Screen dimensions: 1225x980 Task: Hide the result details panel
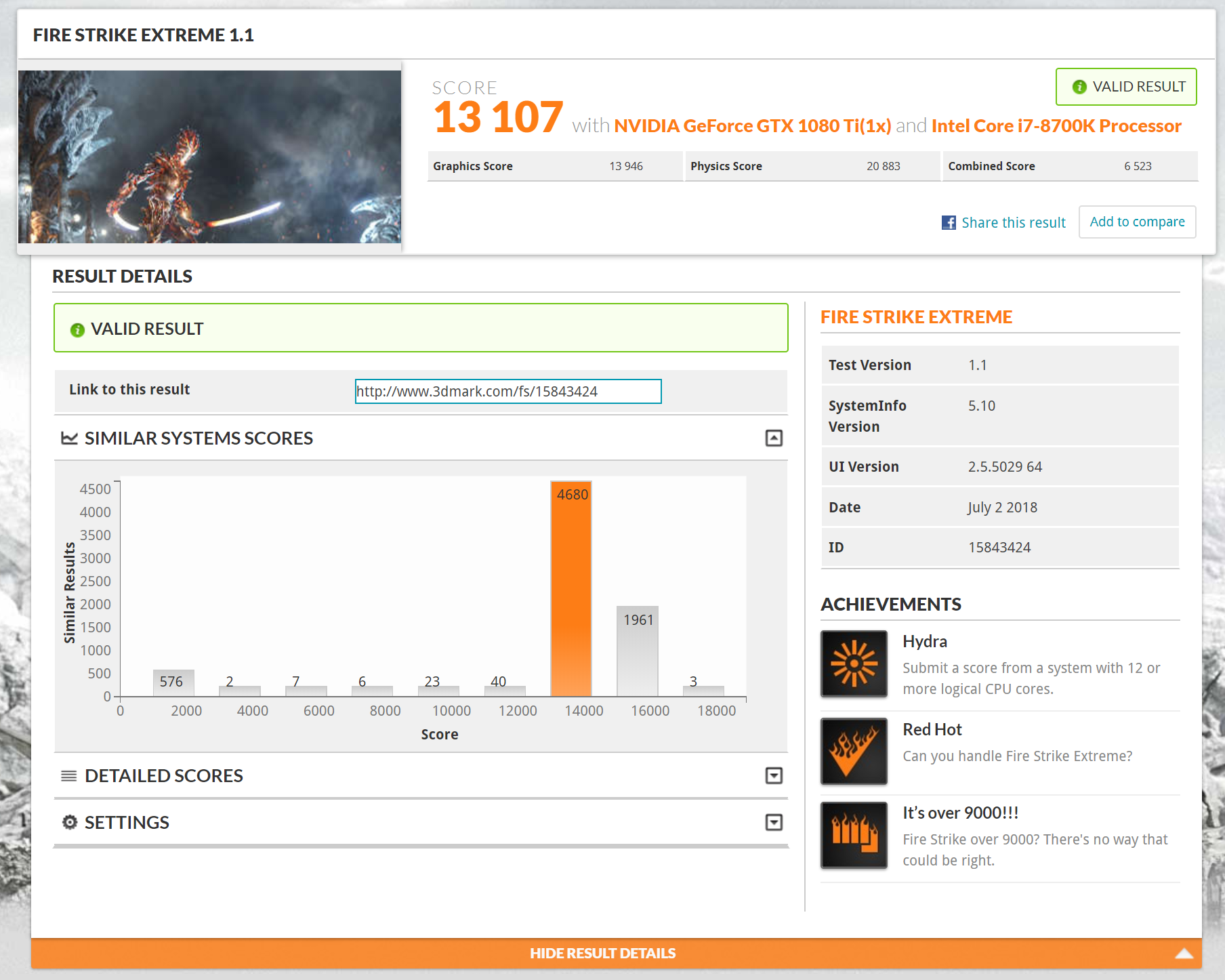[x=616, y=953]
